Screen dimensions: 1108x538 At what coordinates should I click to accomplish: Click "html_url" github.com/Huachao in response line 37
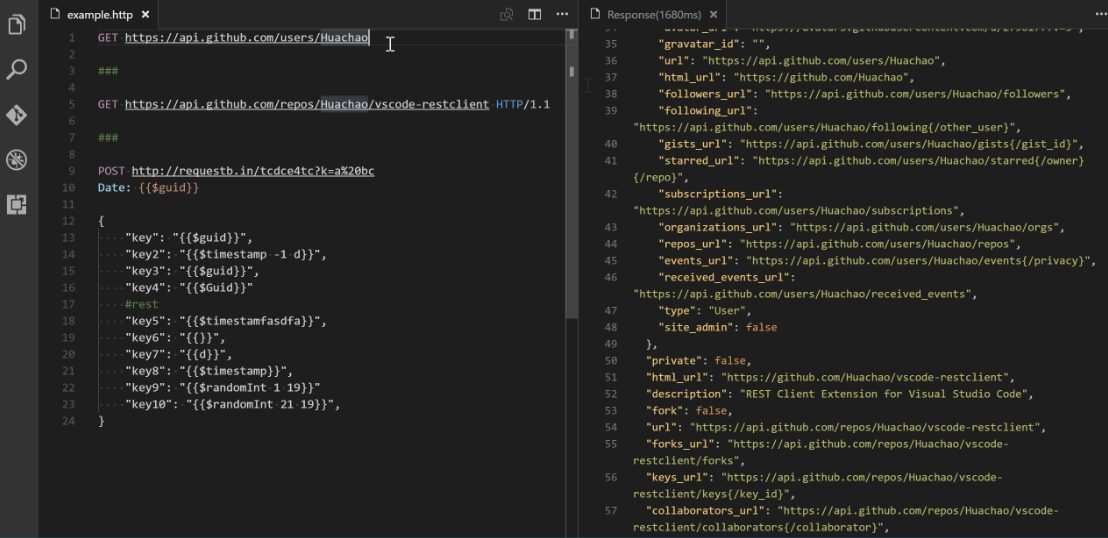(x=786, y=77)
